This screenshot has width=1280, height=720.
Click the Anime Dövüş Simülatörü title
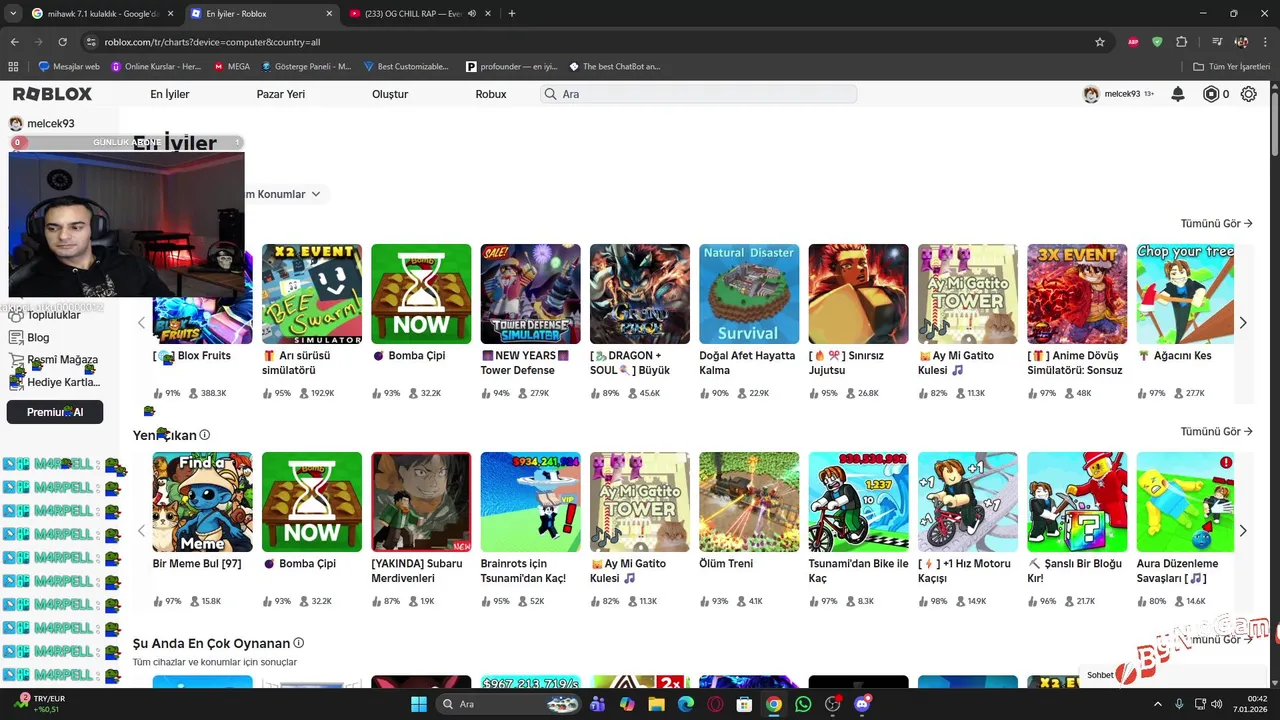point(1075,363)
